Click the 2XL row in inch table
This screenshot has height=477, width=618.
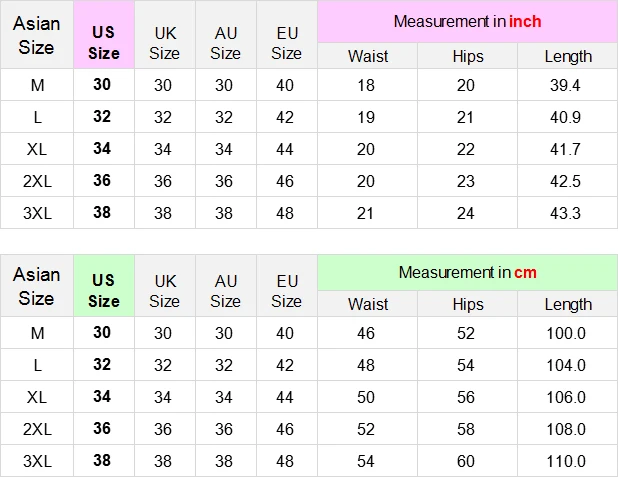[309, 181]
